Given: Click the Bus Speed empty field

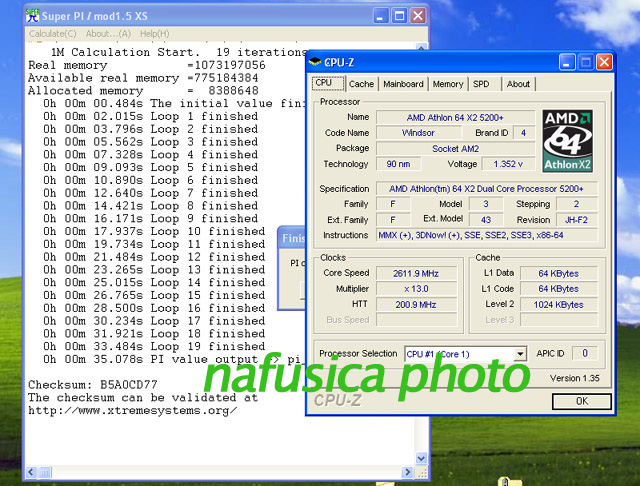Looking at the screenshot, I should pyautogui.click(x=416, y=320).
